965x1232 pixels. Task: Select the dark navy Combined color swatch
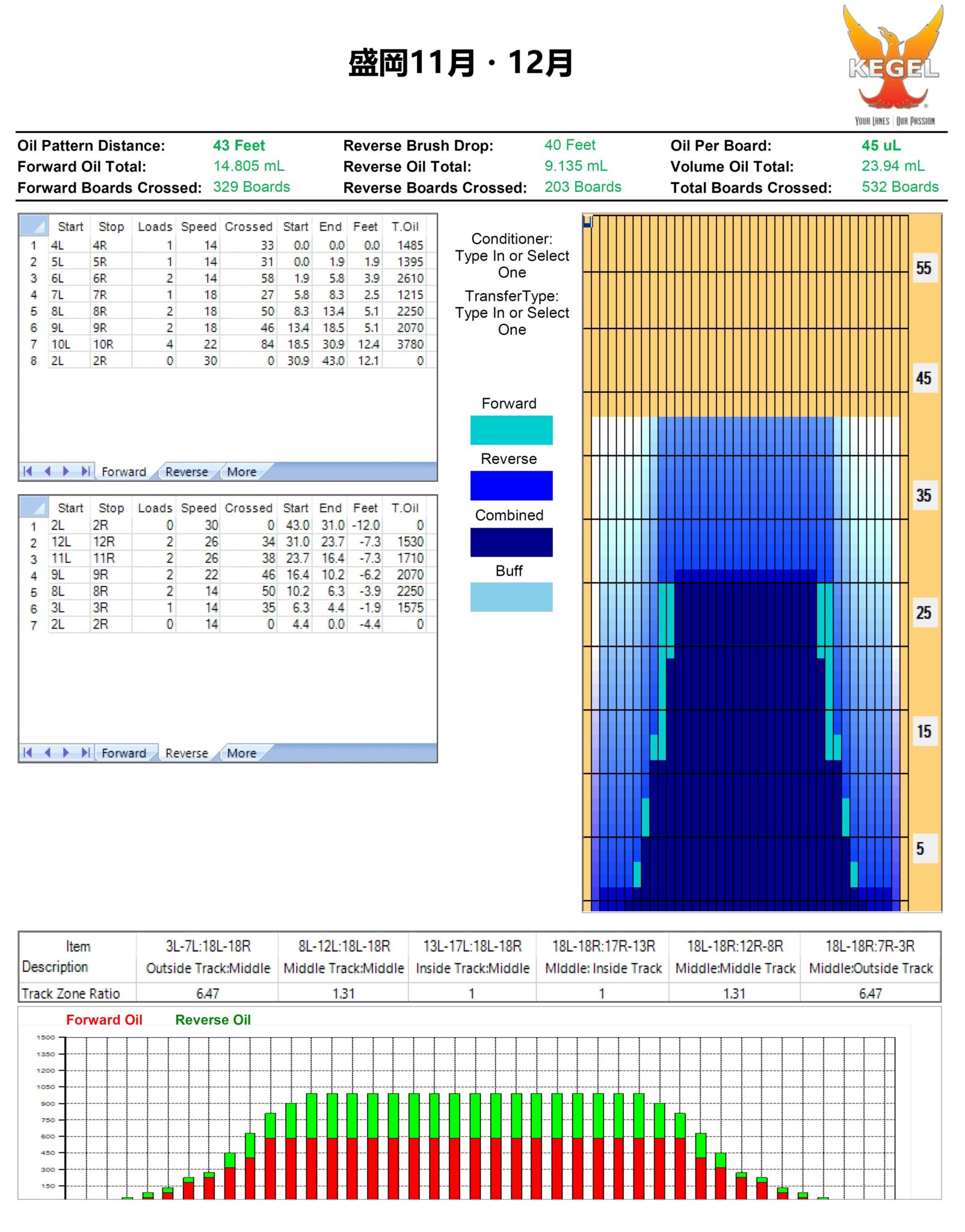pos(511,542)
